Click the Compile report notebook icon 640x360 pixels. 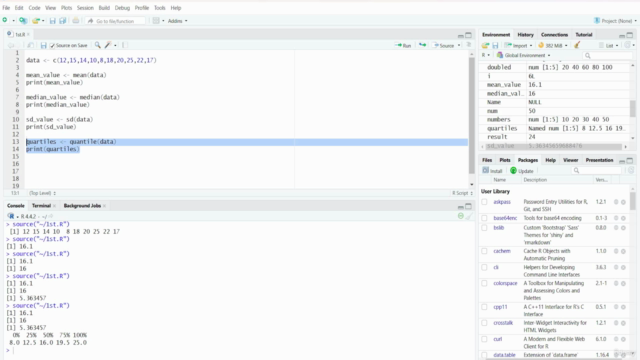click(x=124, y=45)
